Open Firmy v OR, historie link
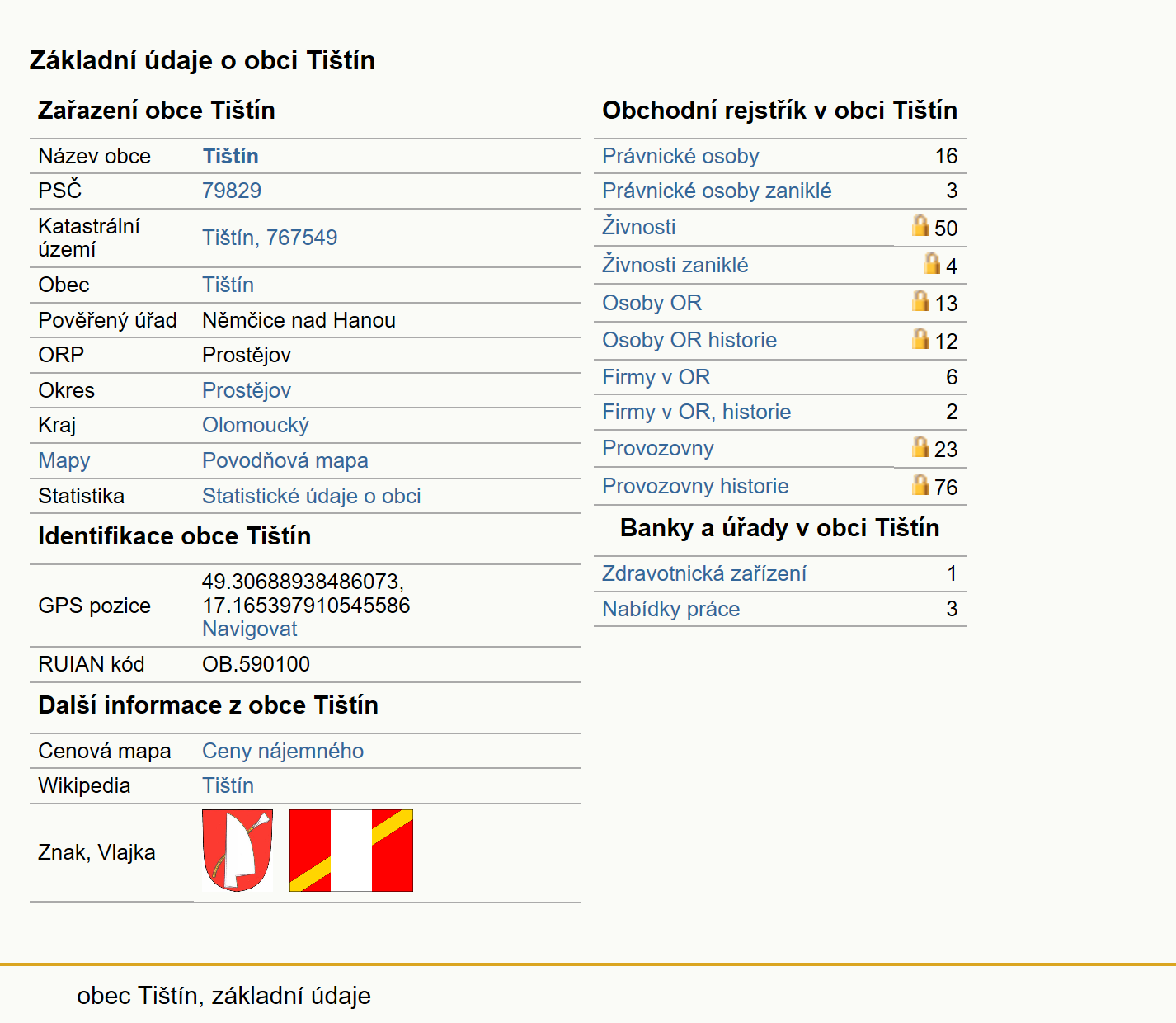Viewport: 1176px width, 1023px height. tap(697, 412)
